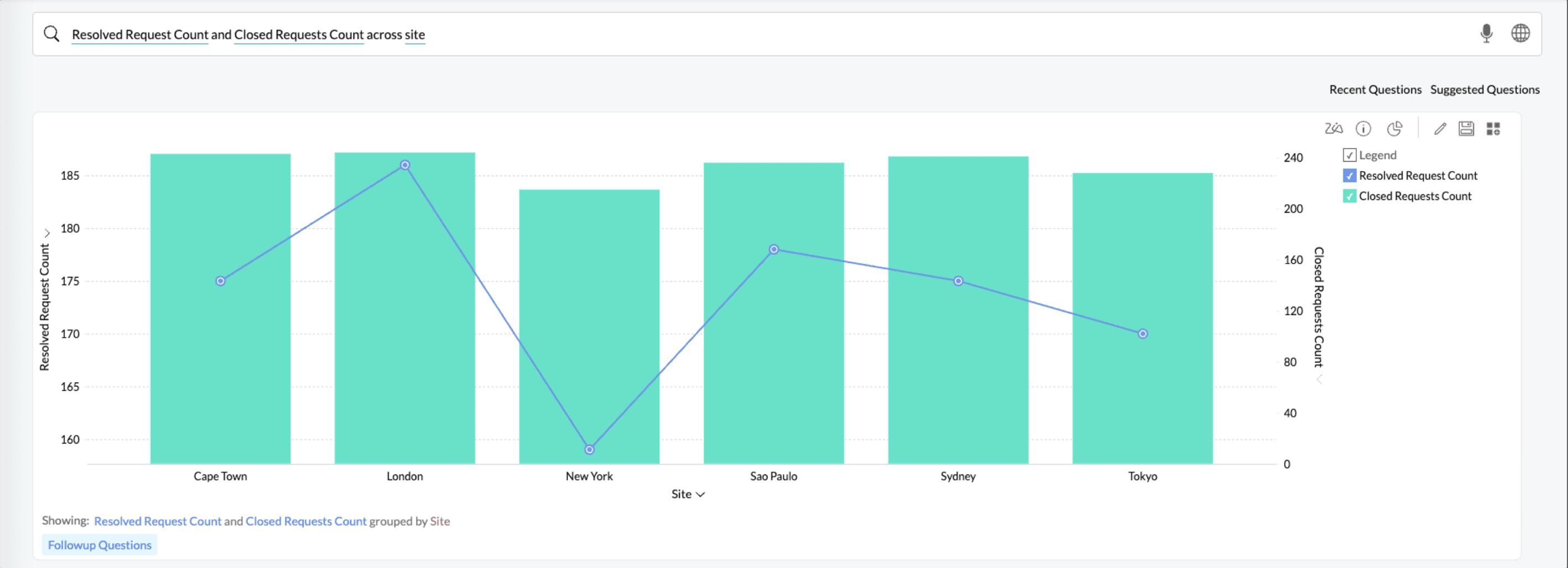Click the magnifying glass search icon
This screenshot has height=568, width=1568.
coord(52,34)
